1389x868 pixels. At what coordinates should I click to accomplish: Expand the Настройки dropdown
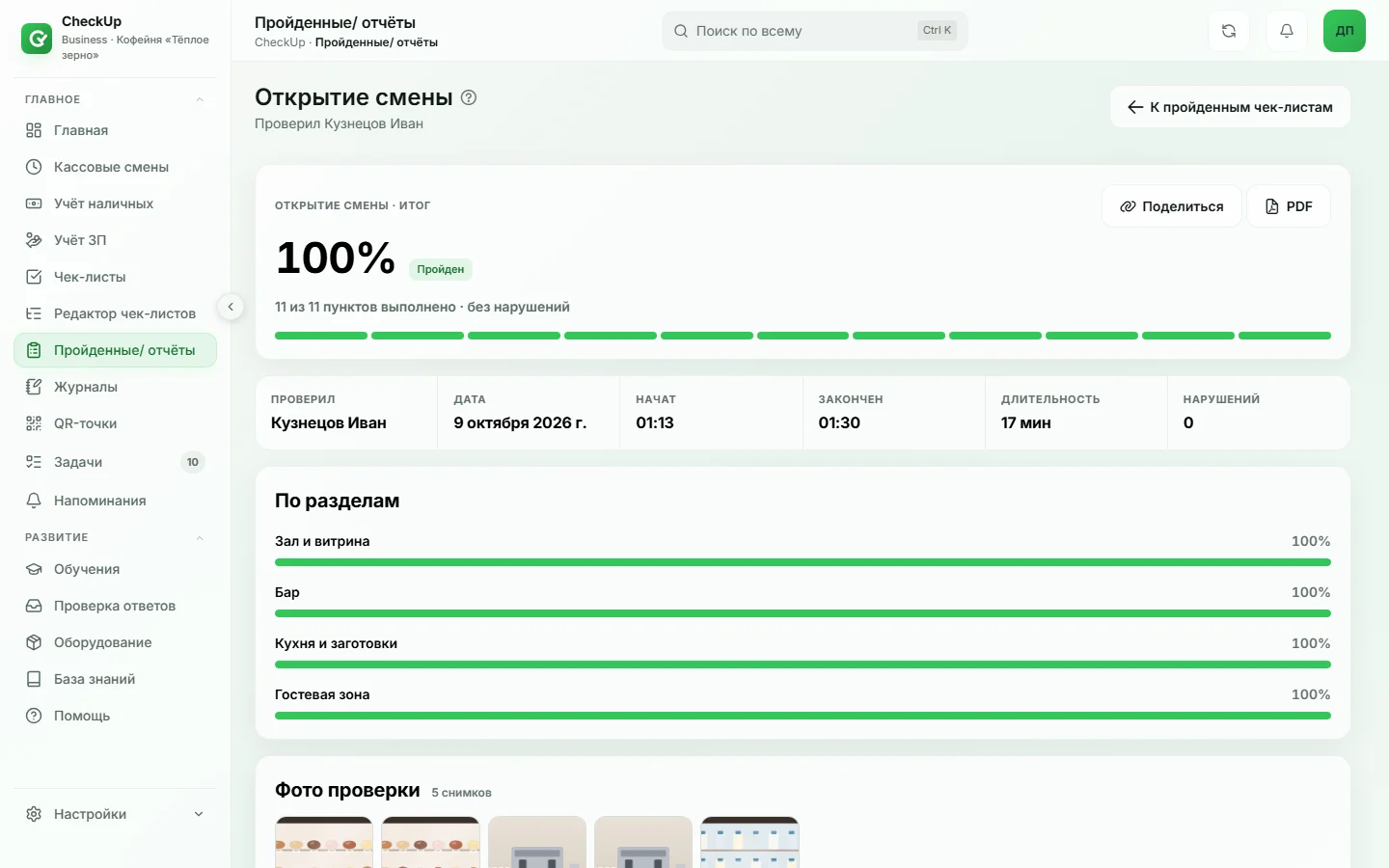115,814
